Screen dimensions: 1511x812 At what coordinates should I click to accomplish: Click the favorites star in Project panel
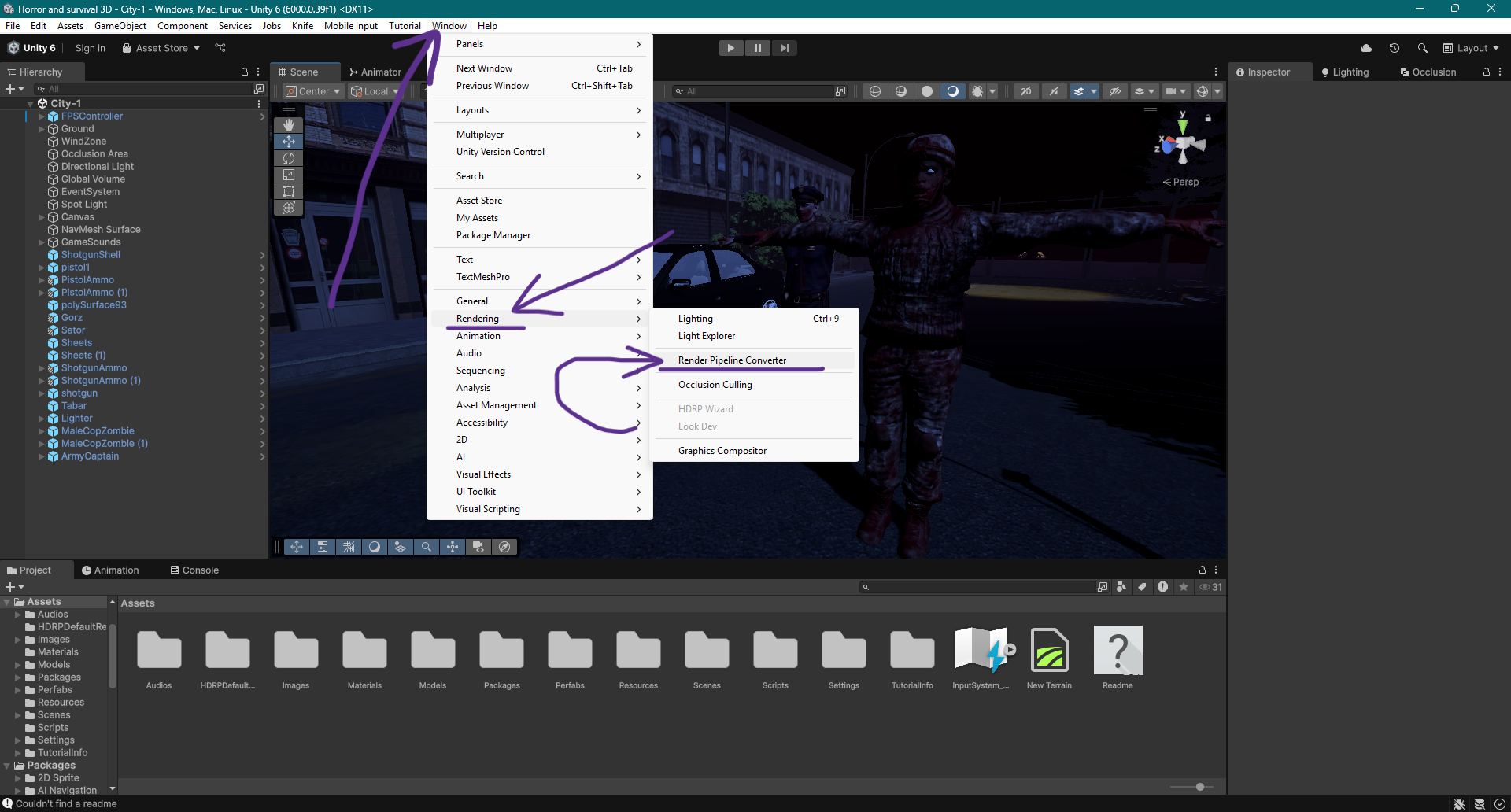[1184, 587]
